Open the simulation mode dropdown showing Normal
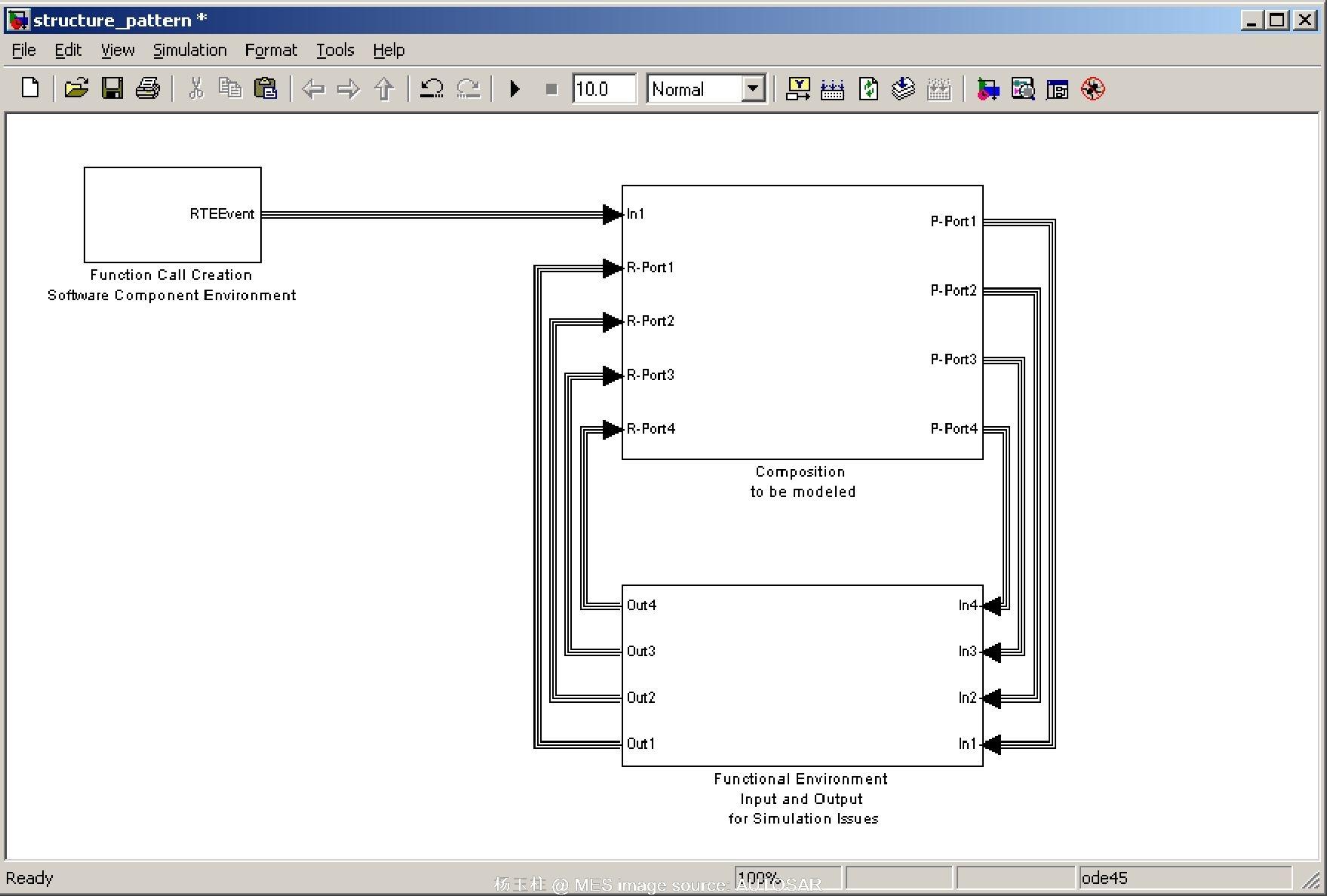The image size is (1327, 896). pyautogui.click(x=751, y=88)
